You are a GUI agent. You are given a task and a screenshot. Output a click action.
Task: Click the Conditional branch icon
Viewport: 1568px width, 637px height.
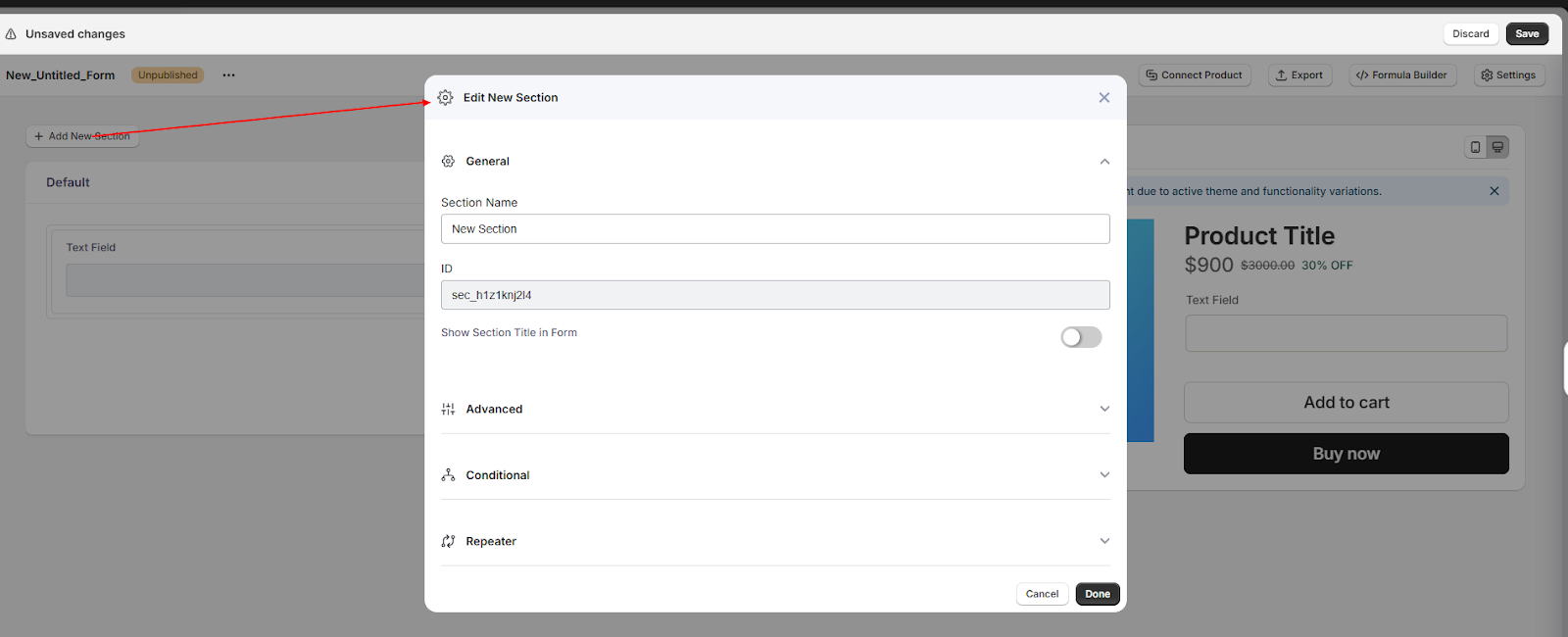448,475
